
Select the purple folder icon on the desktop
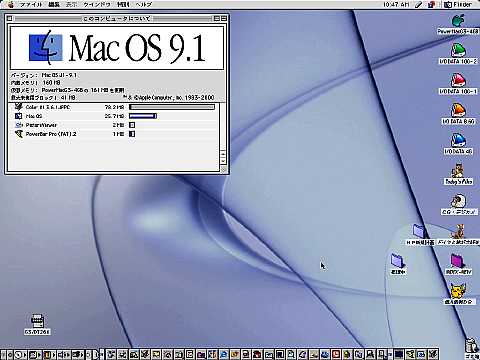pyautogui.click(x=458, y=261)
